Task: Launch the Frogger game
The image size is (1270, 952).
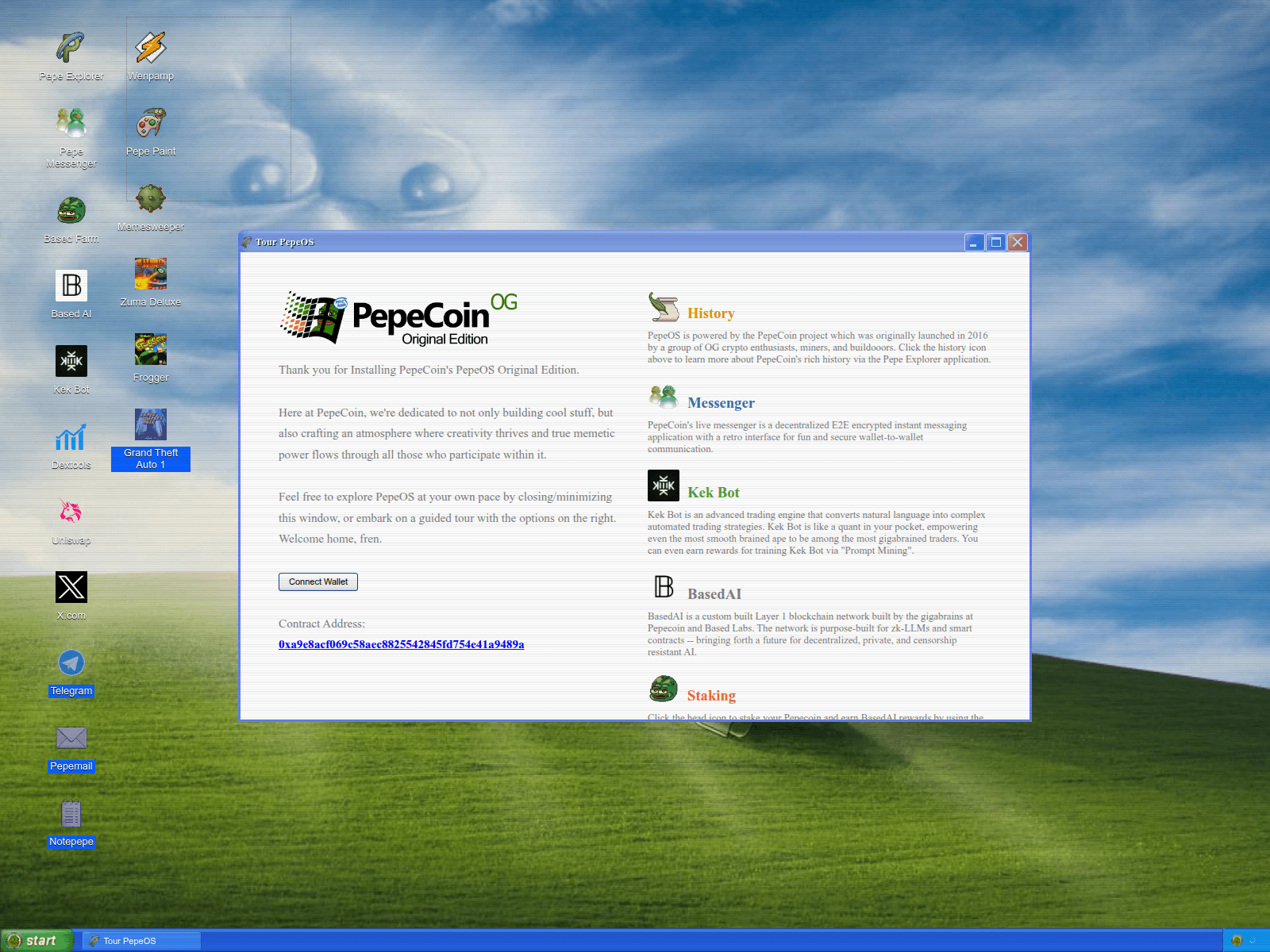Action: pos(150,348)
